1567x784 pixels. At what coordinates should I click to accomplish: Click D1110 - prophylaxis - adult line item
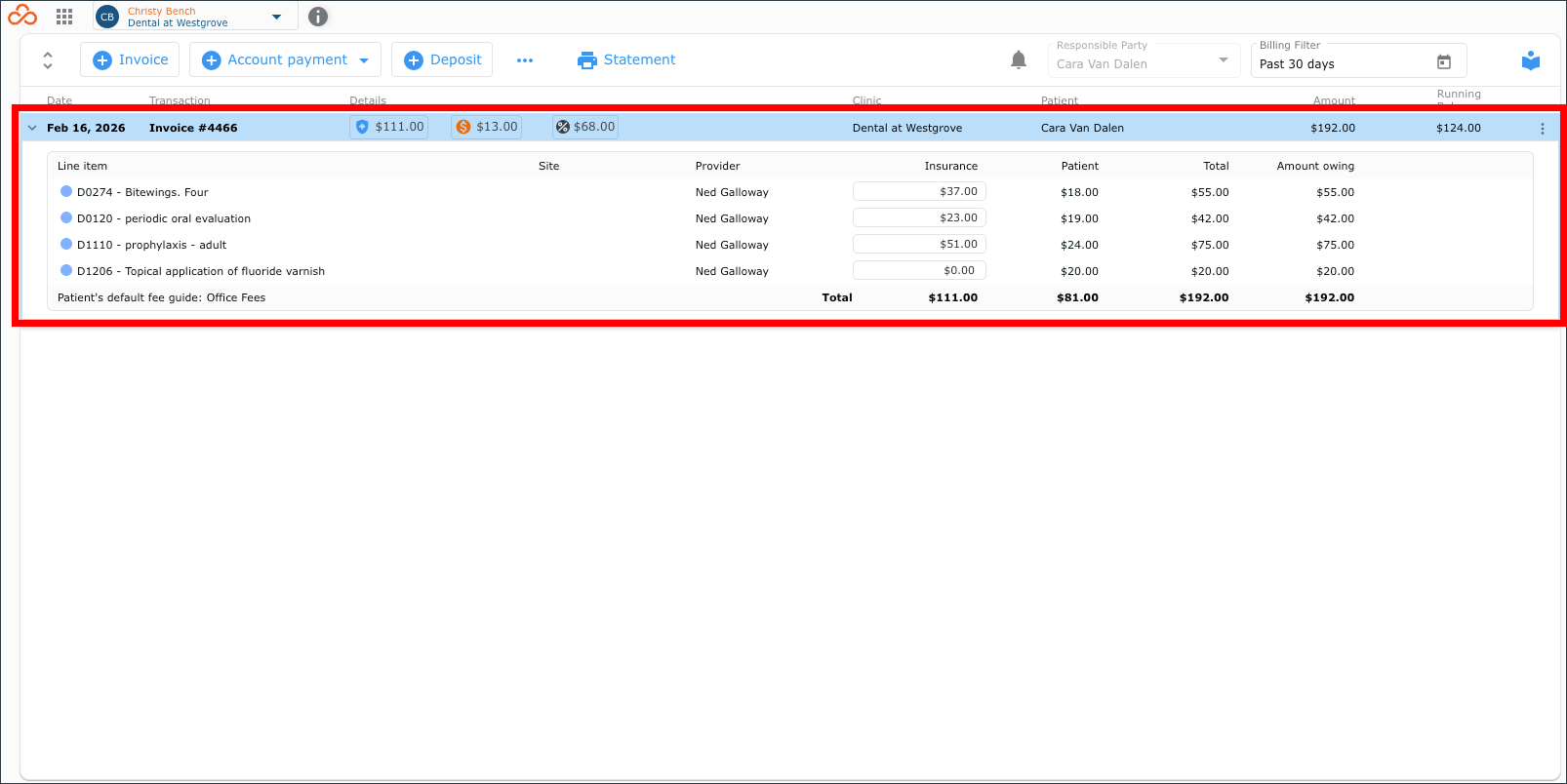pyautogui.click(x=151, y=245)
